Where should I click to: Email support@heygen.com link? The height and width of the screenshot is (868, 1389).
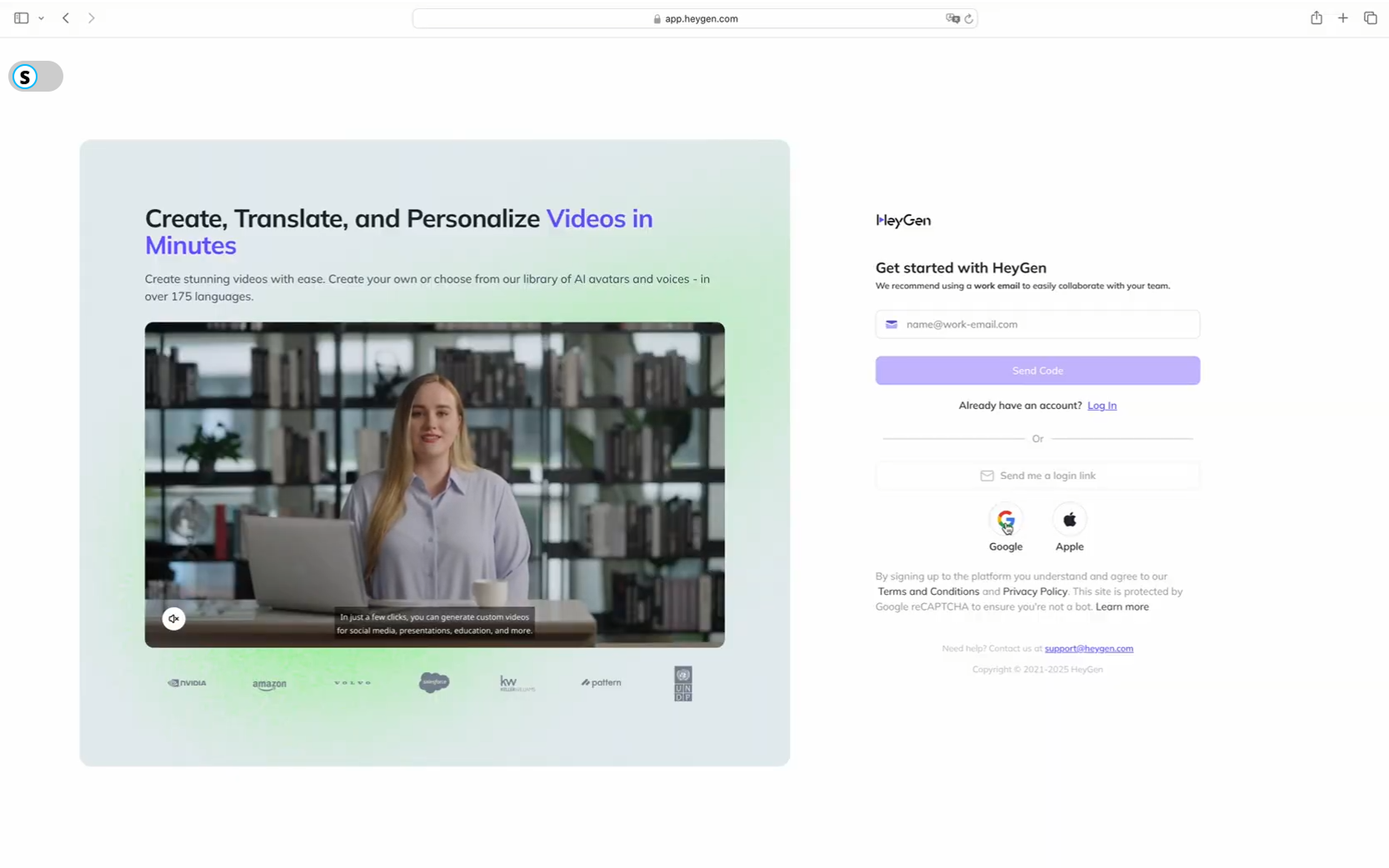click(1088, 648)
